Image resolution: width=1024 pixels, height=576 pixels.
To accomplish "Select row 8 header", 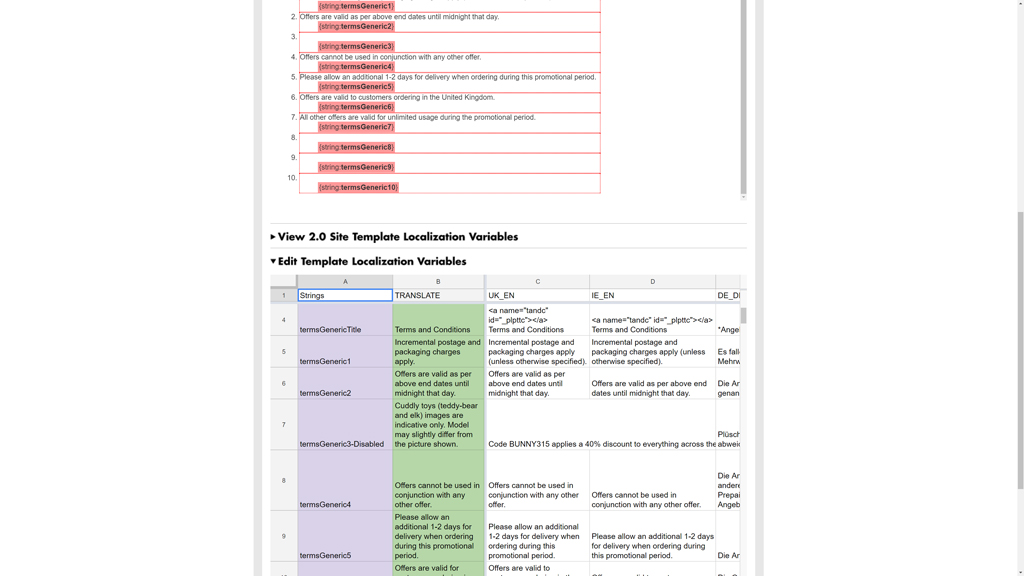I will click(283, 480).
